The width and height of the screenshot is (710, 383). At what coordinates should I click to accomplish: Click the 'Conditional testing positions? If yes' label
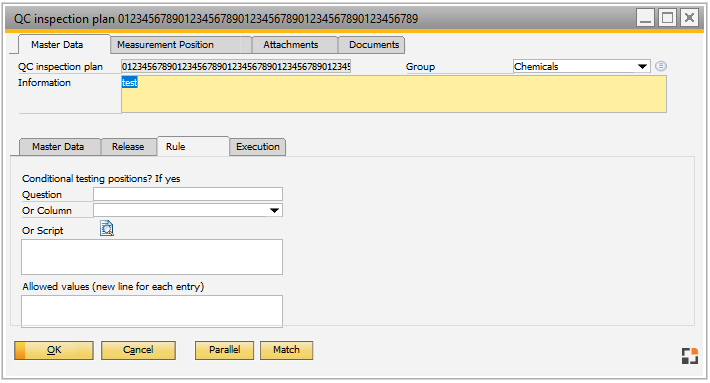tap(101, 178)
